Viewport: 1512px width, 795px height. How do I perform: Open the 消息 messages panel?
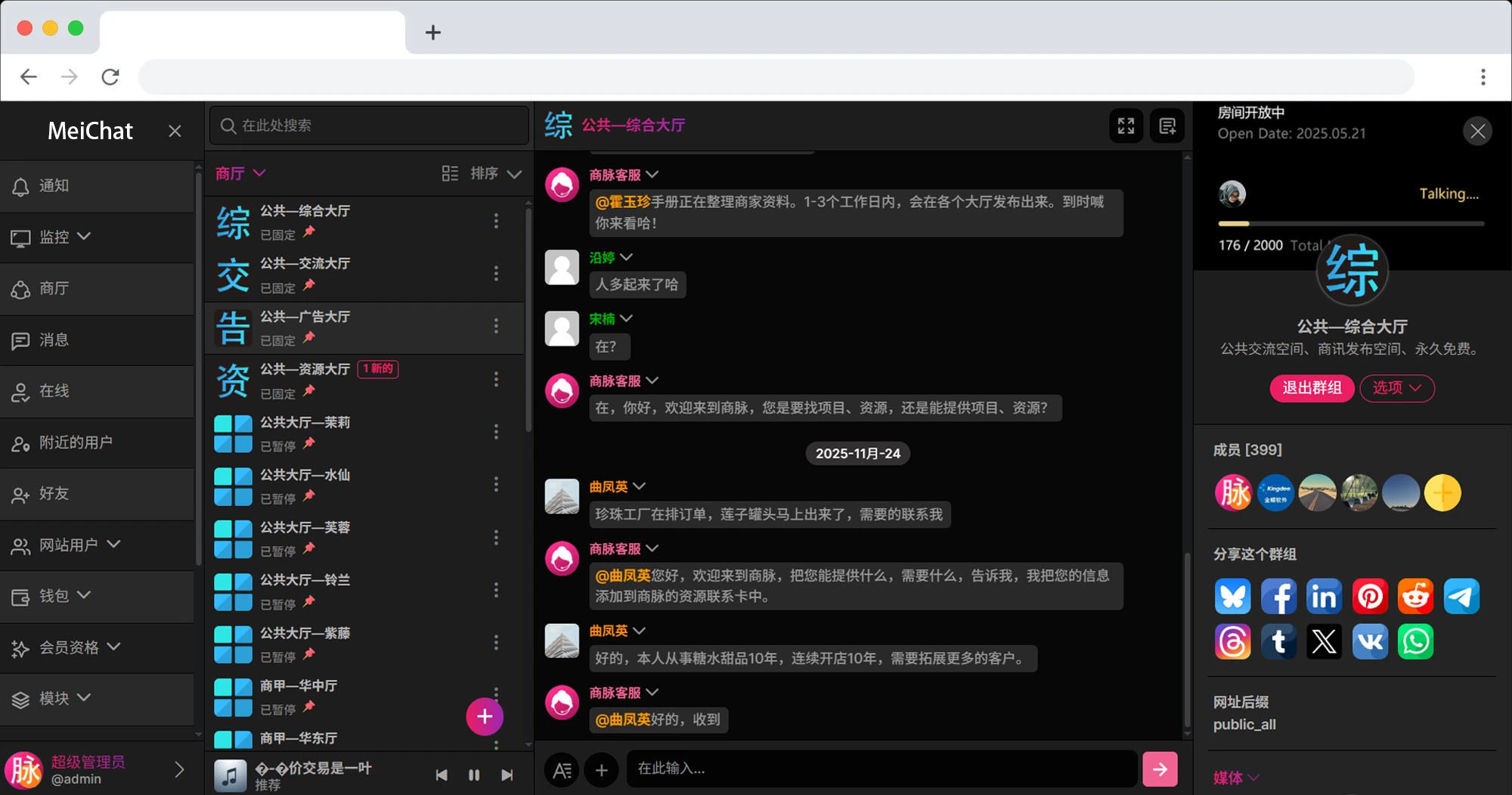[54, 340]
